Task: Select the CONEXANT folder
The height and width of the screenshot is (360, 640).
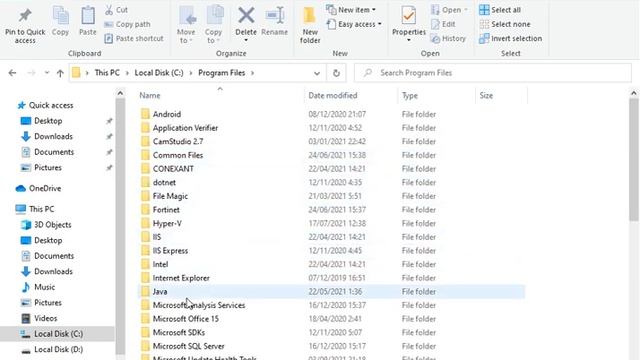Action: pos(167,169)
